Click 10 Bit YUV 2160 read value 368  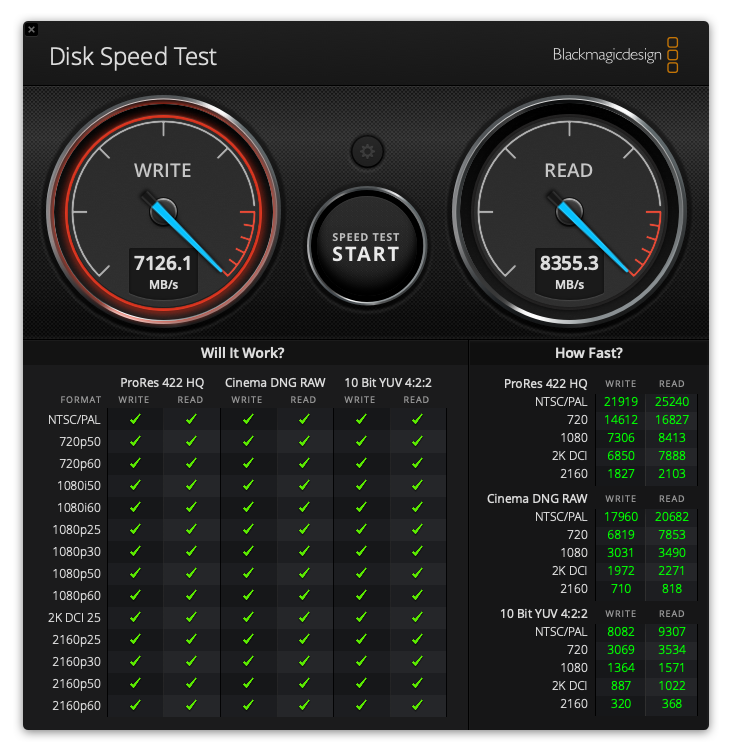pyautogui.click(x=672, y=704)
